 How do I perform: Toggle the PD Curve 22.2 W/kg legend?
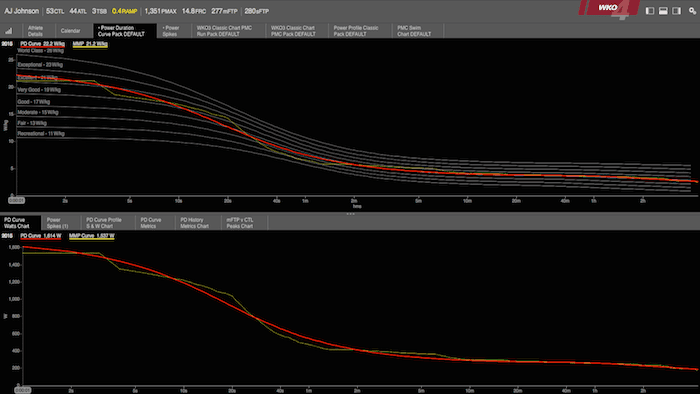coord(42,44)
